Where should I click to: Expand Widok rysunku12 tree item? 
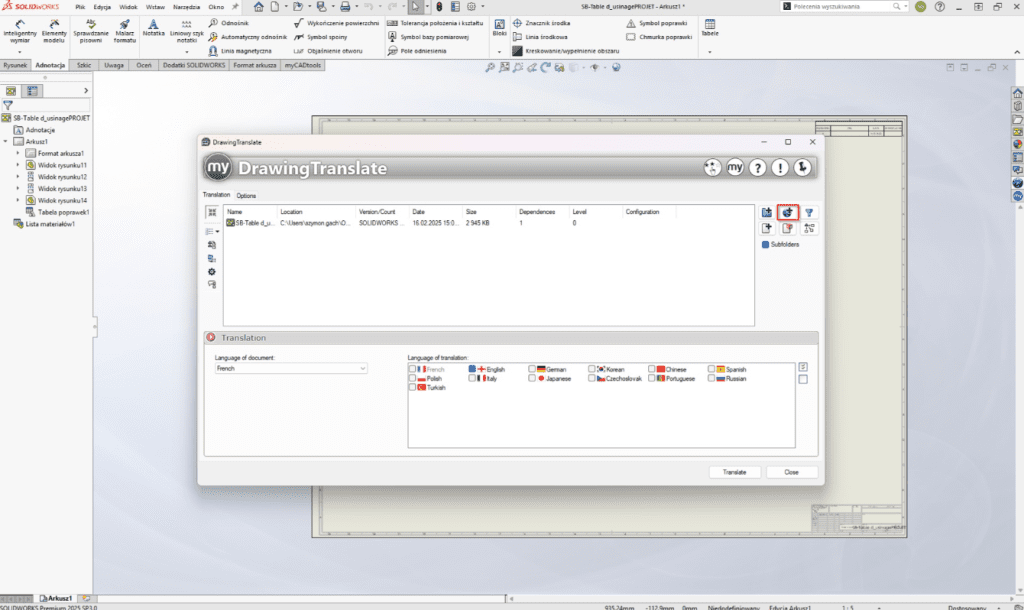pos(18,176)
